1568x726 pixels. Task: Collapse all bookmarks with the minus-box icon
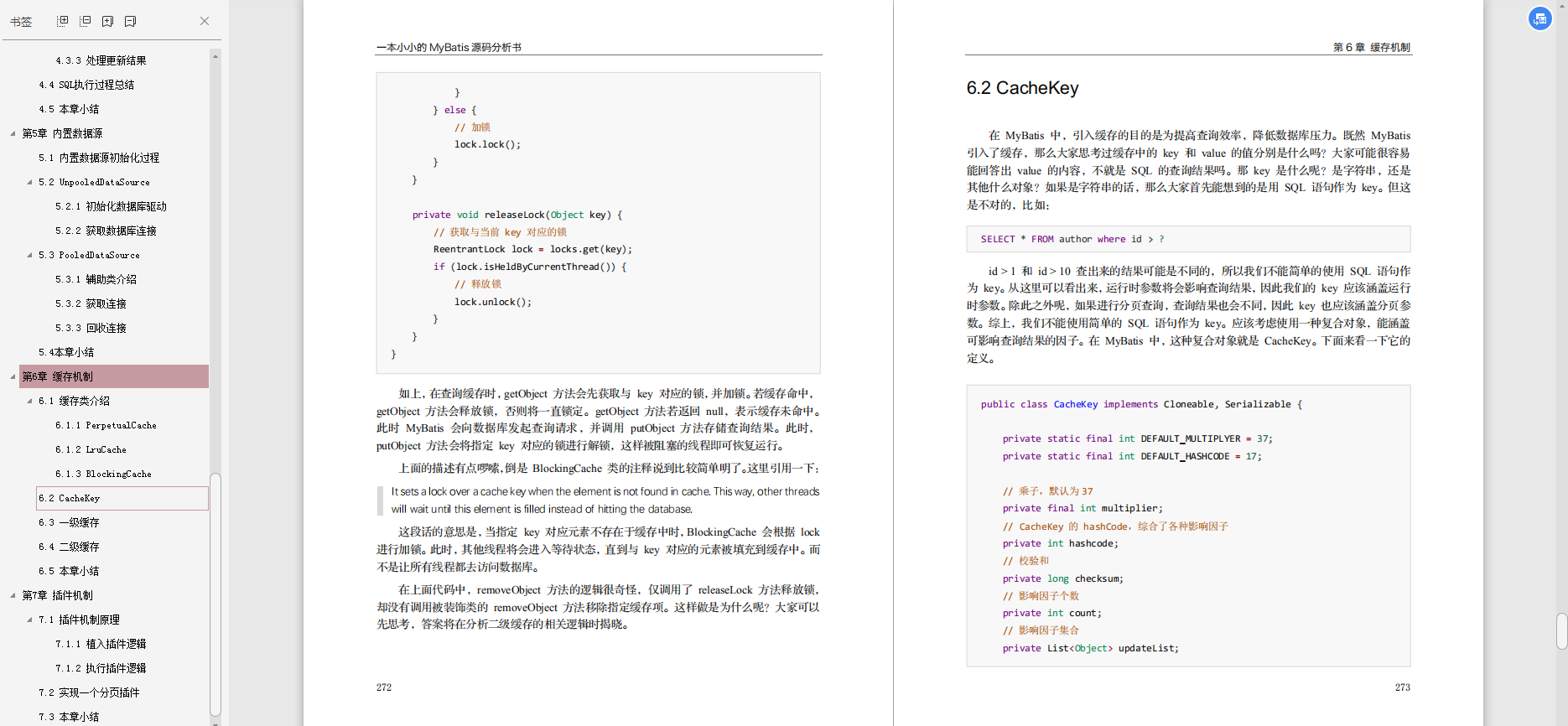[x=86, y=21]
